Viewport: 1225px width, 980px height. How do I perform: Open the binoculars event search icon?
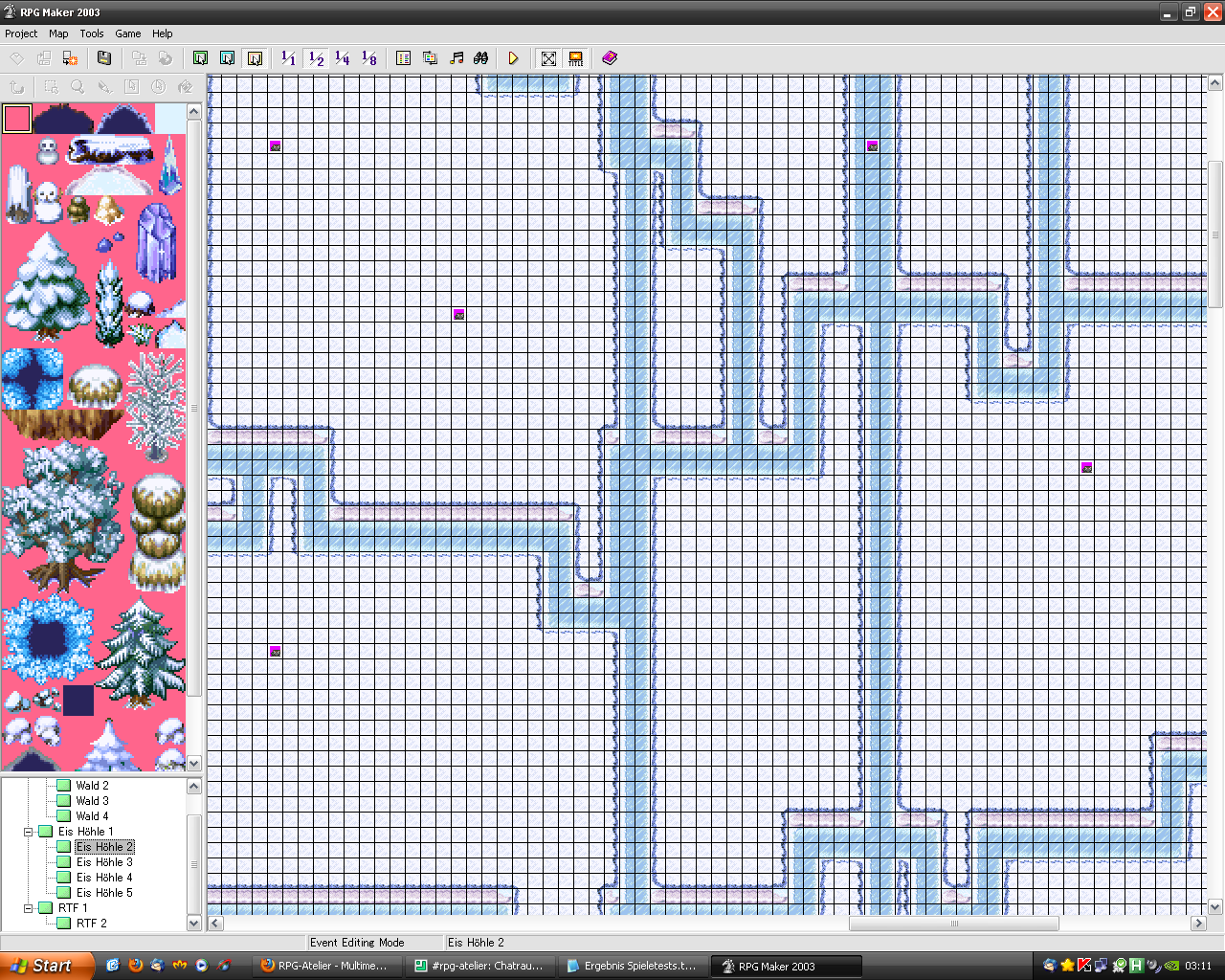482,58
